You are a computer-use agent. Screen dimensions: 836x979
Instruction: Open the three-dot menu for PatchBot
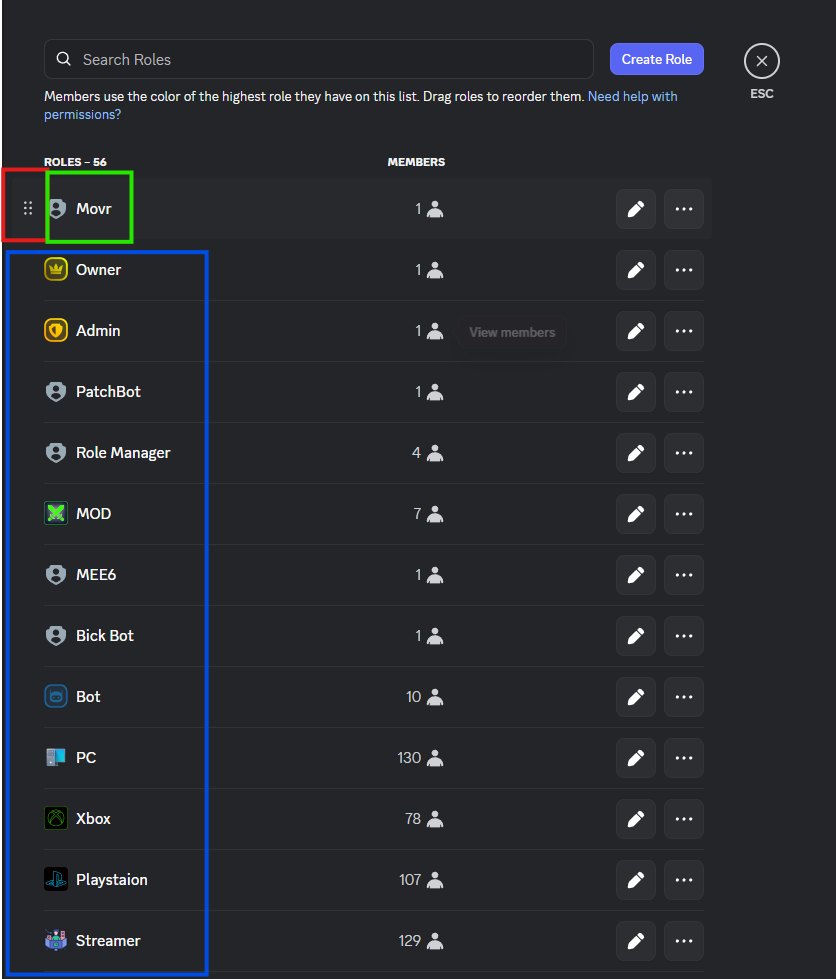684,392
